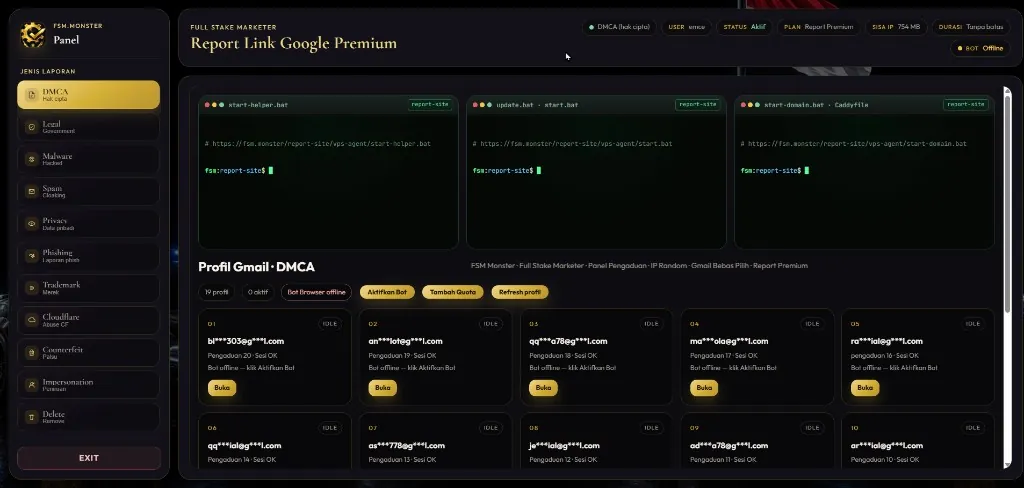The width and height of the screenshot is (1024, 488).
Task: Click the green dot on start-domain.bat terminal
Action: (758, 105)
